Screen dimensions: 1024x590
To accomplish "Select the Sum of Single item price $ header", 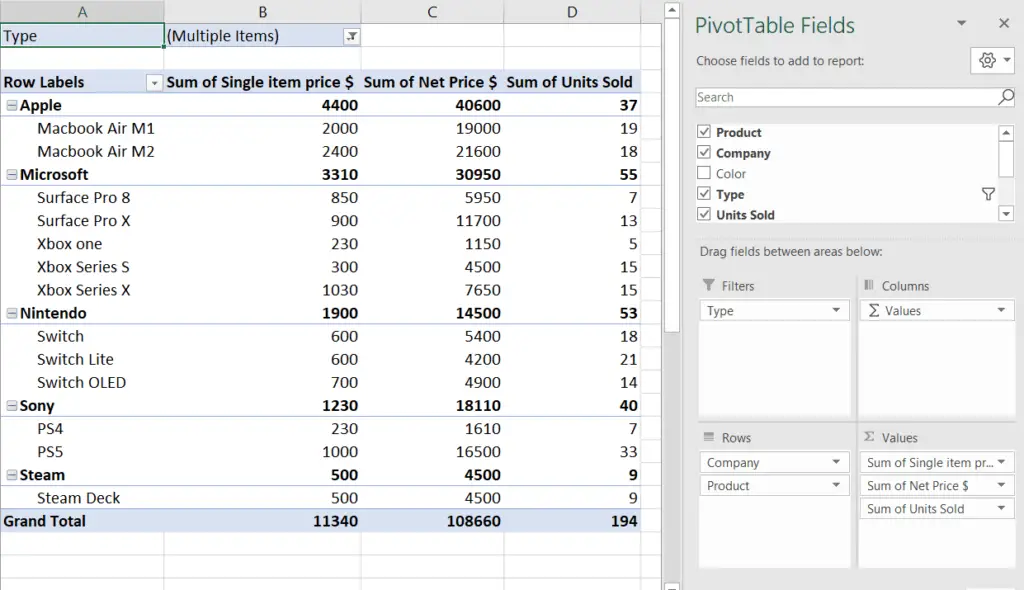I will pyautogui.click(x=263, y=82).
